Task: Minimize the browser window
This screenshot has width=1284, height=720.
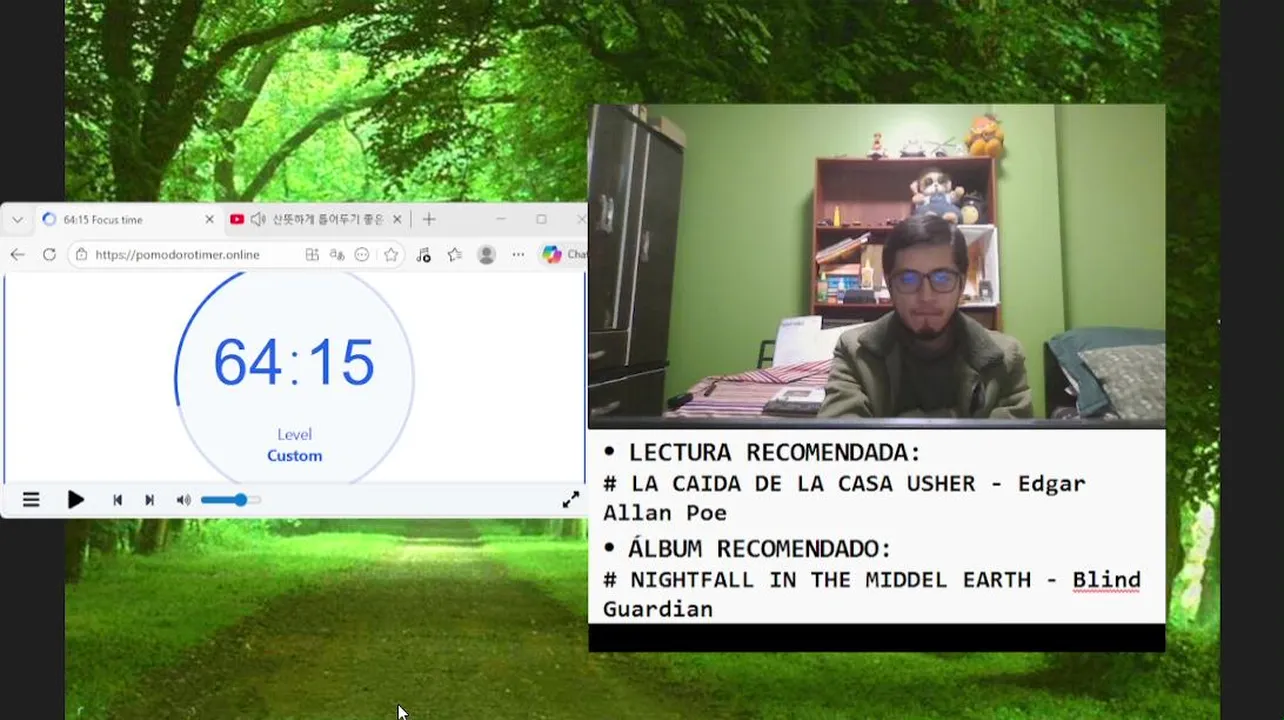Action: tap(501, 219)
